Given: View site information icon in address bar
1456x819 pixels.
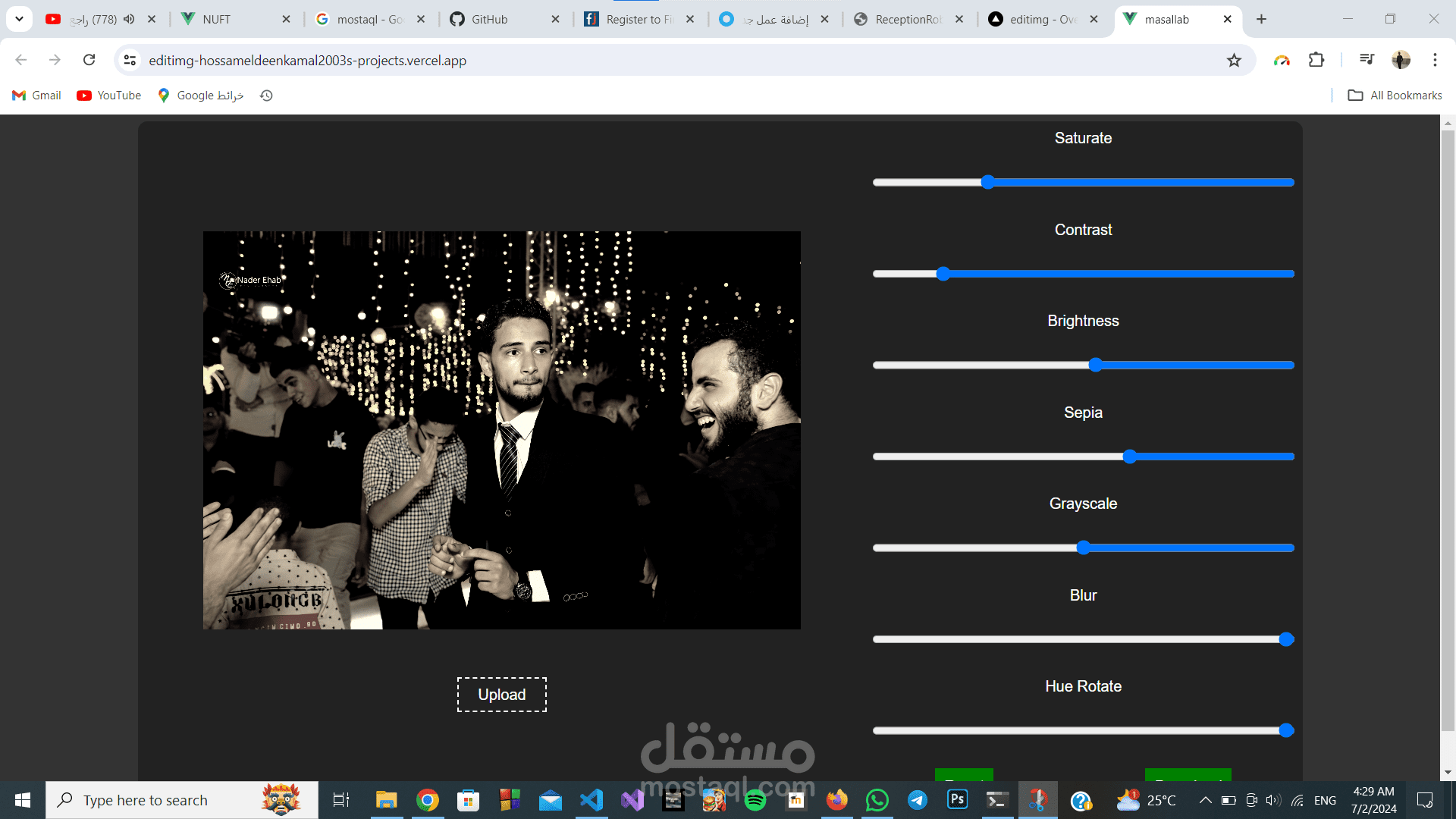Looking at the screenshot, I should pyautogui.click(x=130, y=61).
